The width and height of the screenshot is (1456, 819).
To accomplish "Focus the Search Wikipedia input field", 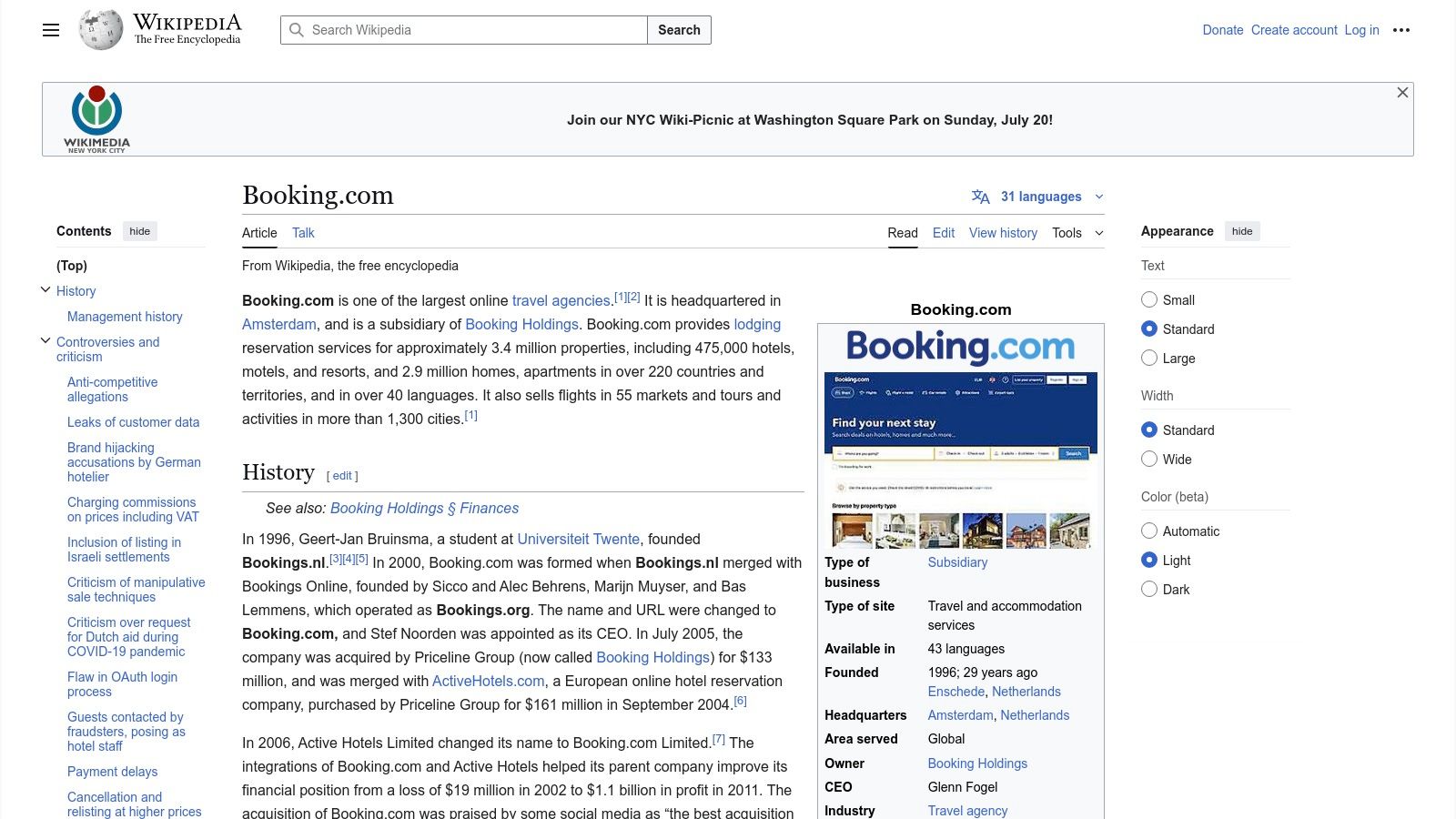I will (464, 30).
